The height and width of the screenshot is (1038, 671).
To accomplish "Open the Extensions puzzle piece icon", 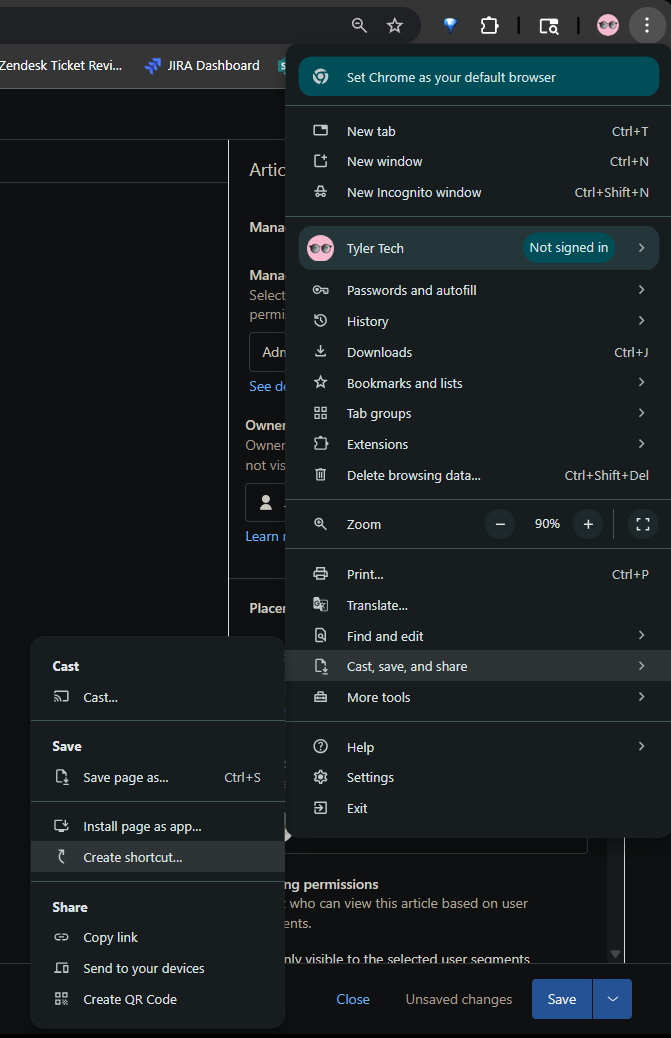I will coord(489,25).
